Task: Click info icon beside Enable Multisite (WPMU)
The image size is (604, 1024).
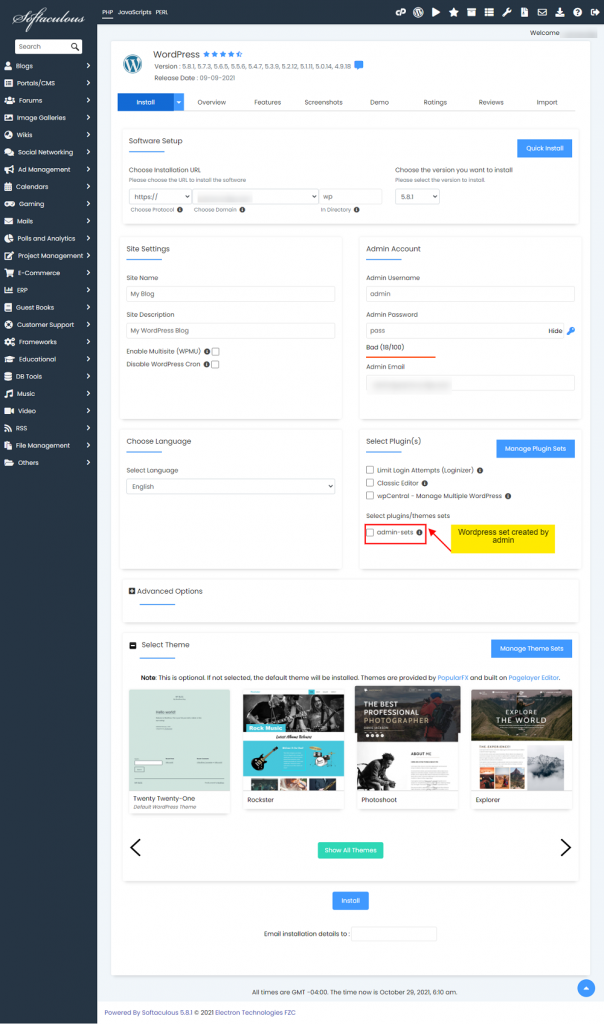Action: [x=207, y=351]
